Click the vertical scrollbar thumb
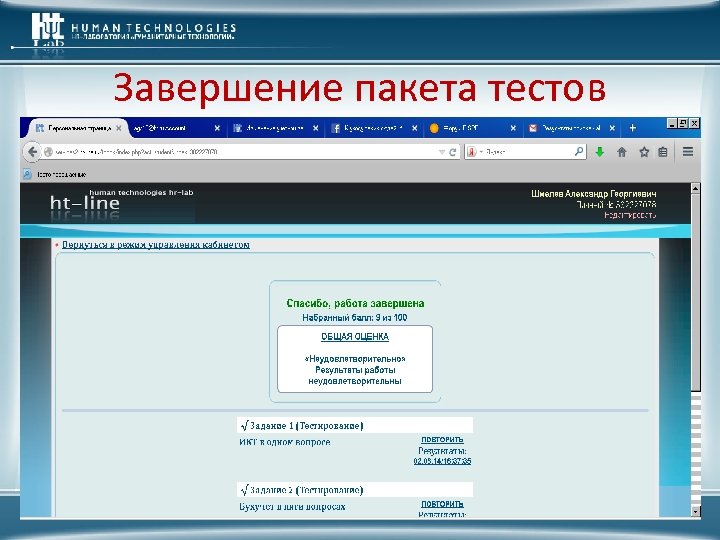 click(696, 292)
